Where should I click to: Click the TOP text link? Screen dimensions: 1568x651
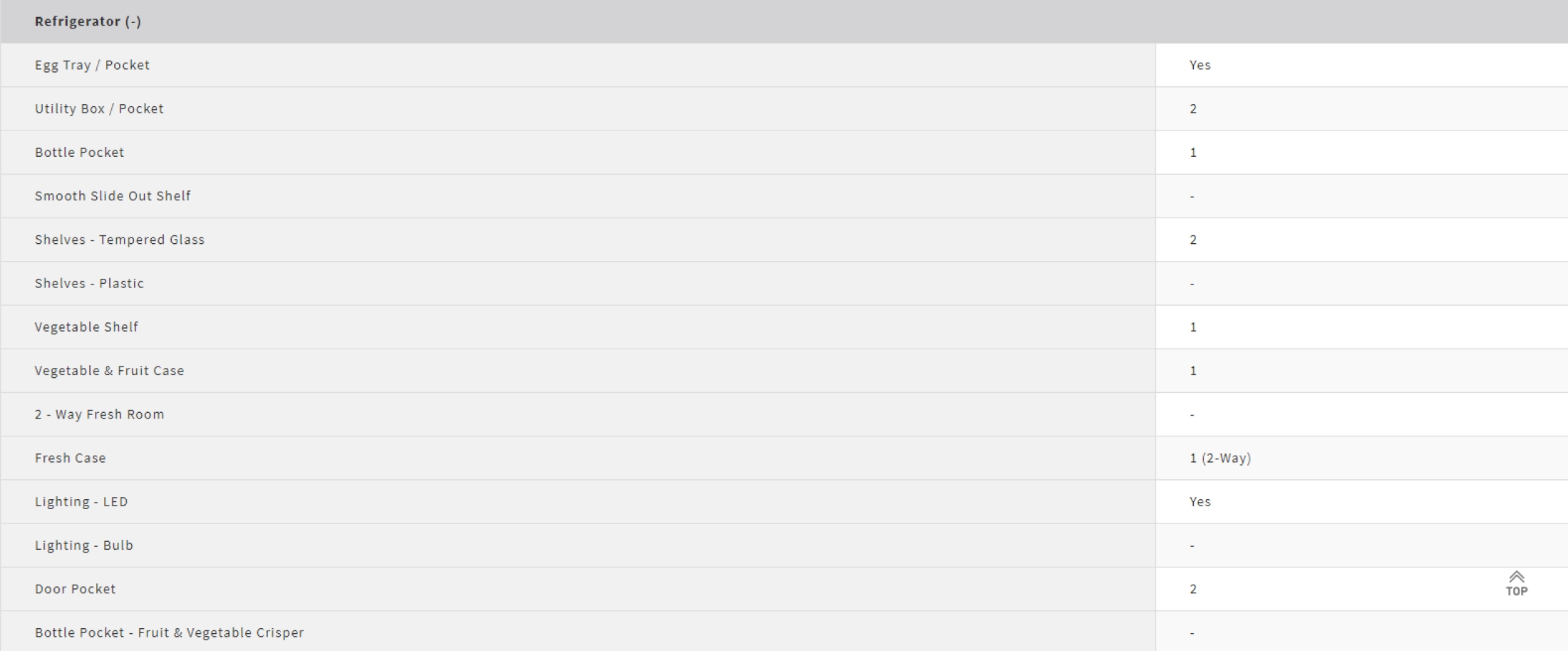coord(1516,591)
